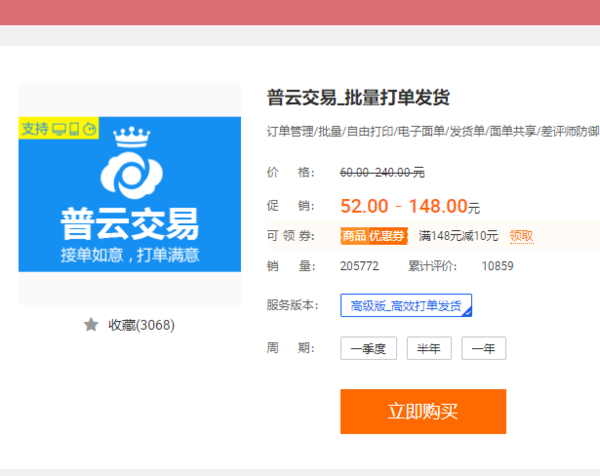Screen dimensions: 600x476
Task: Click the 商品优惠券 orange coupon tag
Action: click(x=374, y=236)
